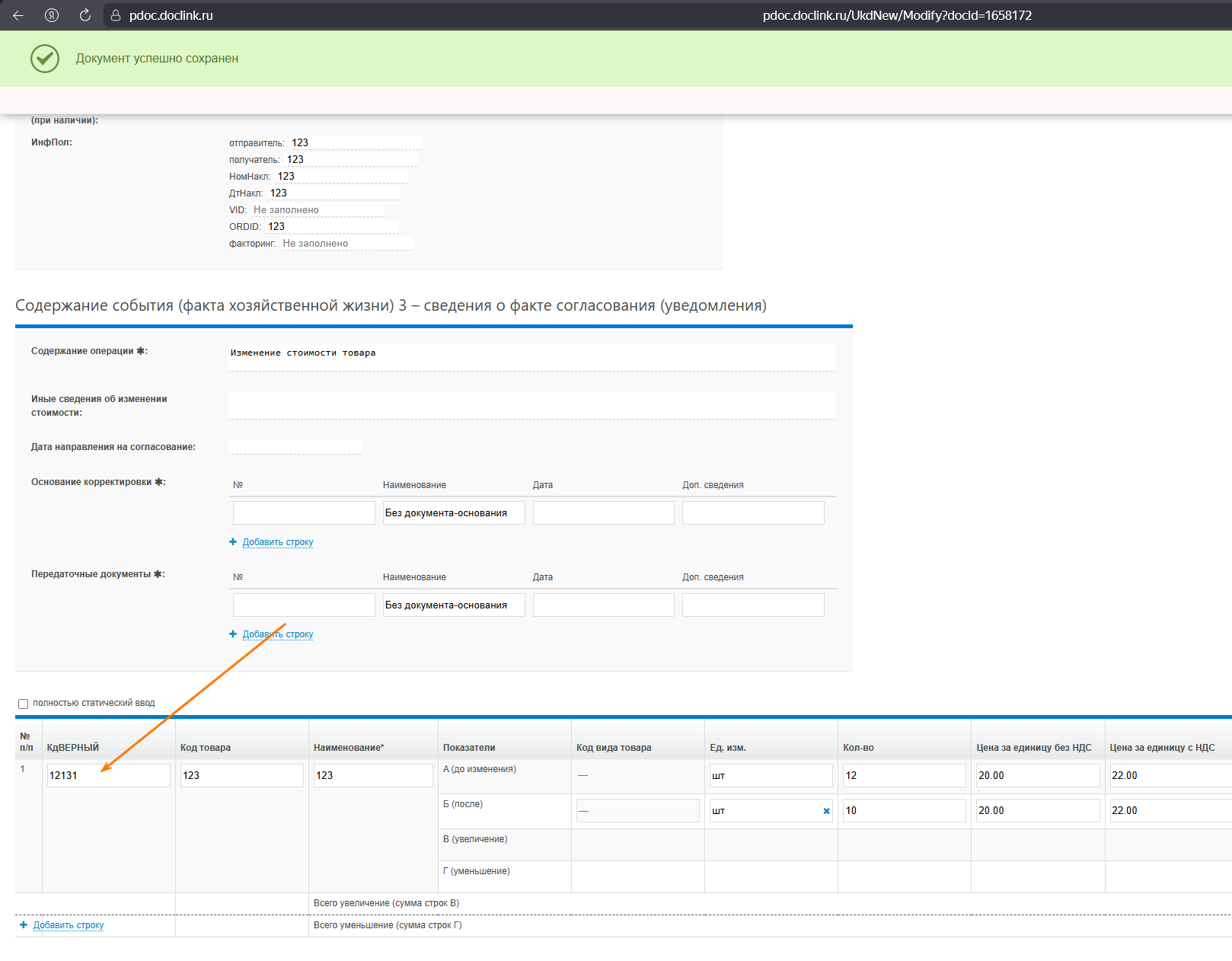Click plus icon beside bottom table Добавить строку
1232x961 pixels.
(x=24, y=925)
